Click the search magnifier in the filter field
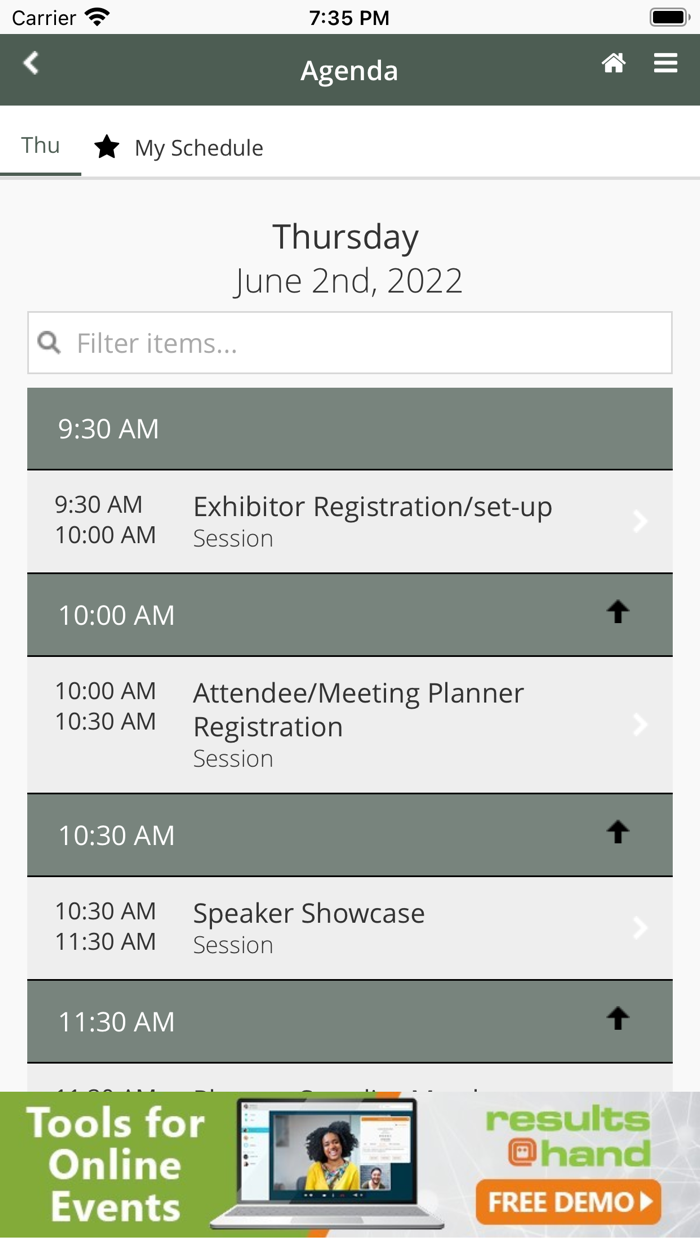 point(49,342)
